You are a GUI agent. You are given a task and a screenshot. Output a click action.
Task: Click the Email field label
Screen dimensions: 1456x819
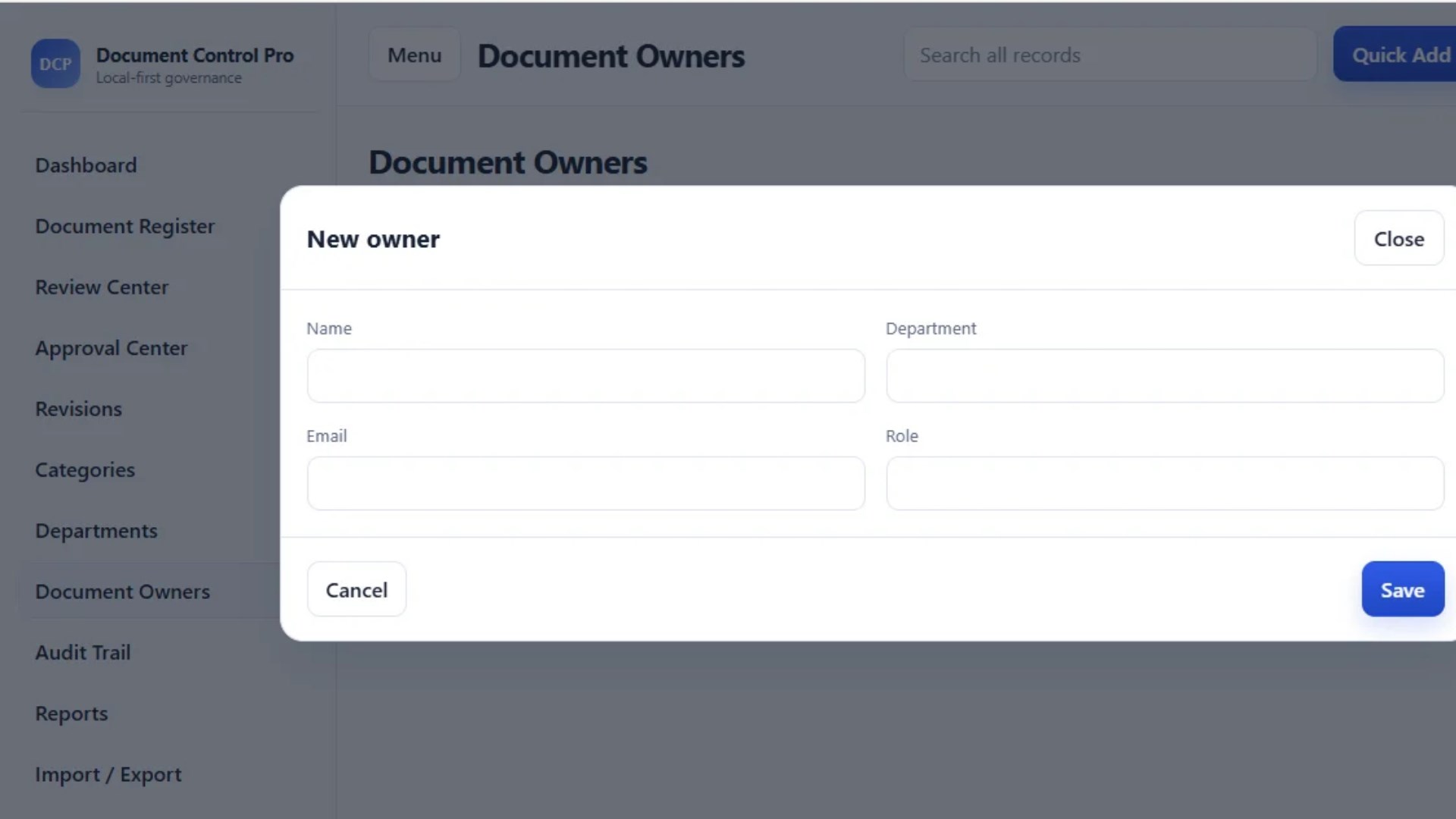(x=327, y=436)
